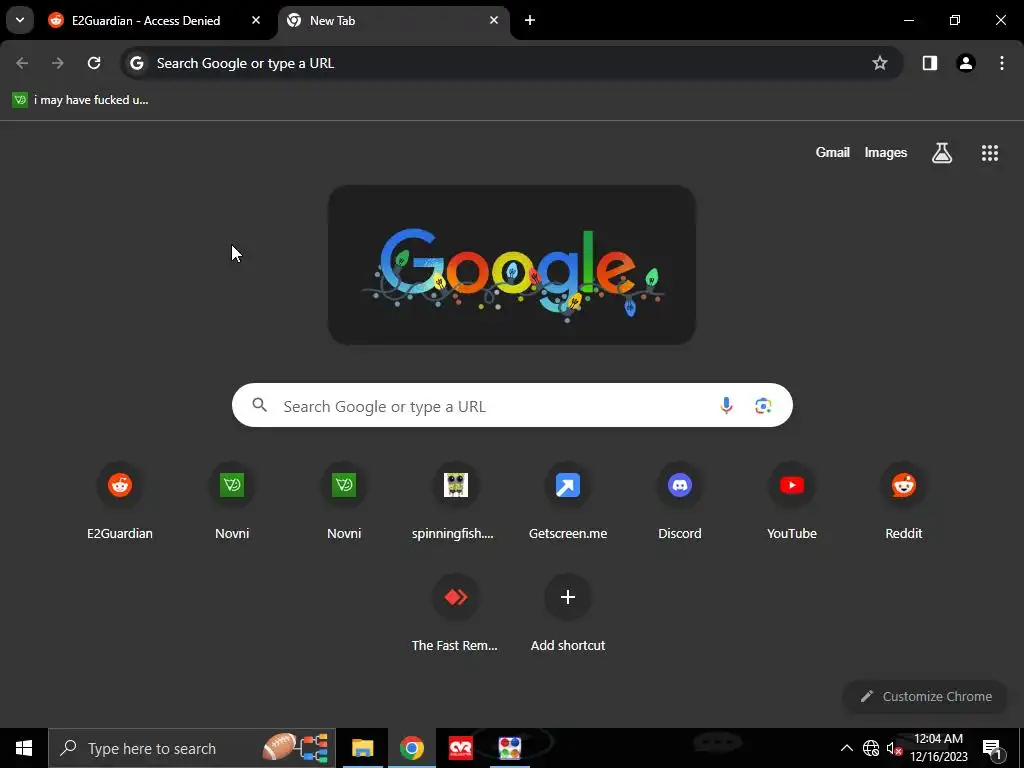This screenshot has width=1024, height=768.
Task: Open the YouTube shortcut
Action: pos(792,502)
